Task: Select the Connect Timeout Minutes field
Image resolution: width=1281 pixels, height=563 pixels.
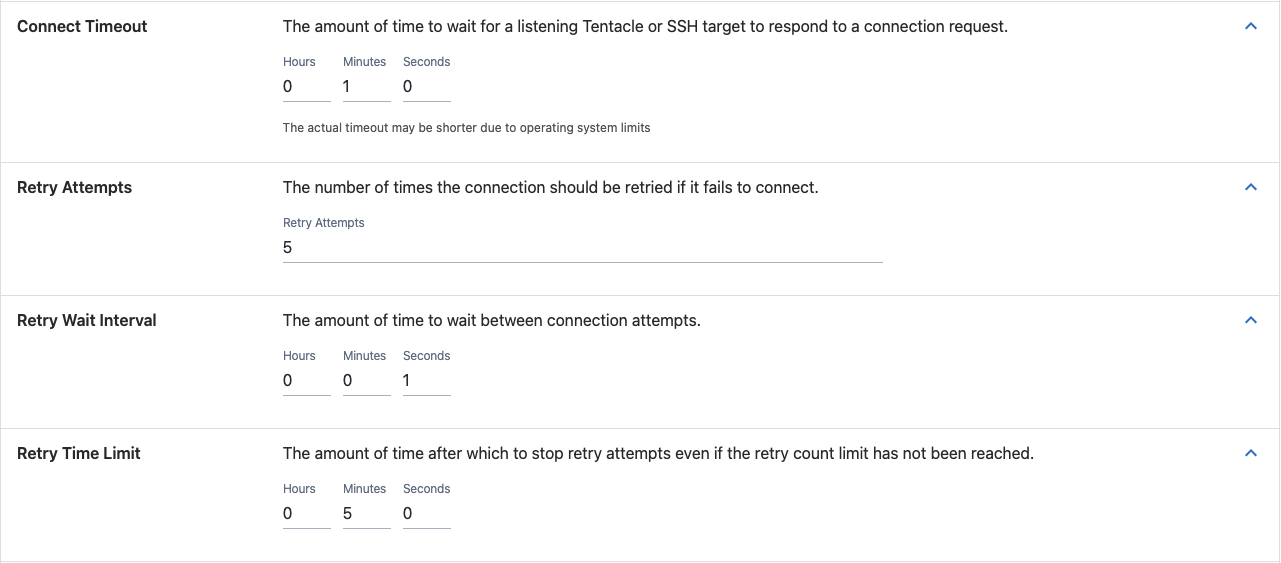Action: (x=367, y=87)
